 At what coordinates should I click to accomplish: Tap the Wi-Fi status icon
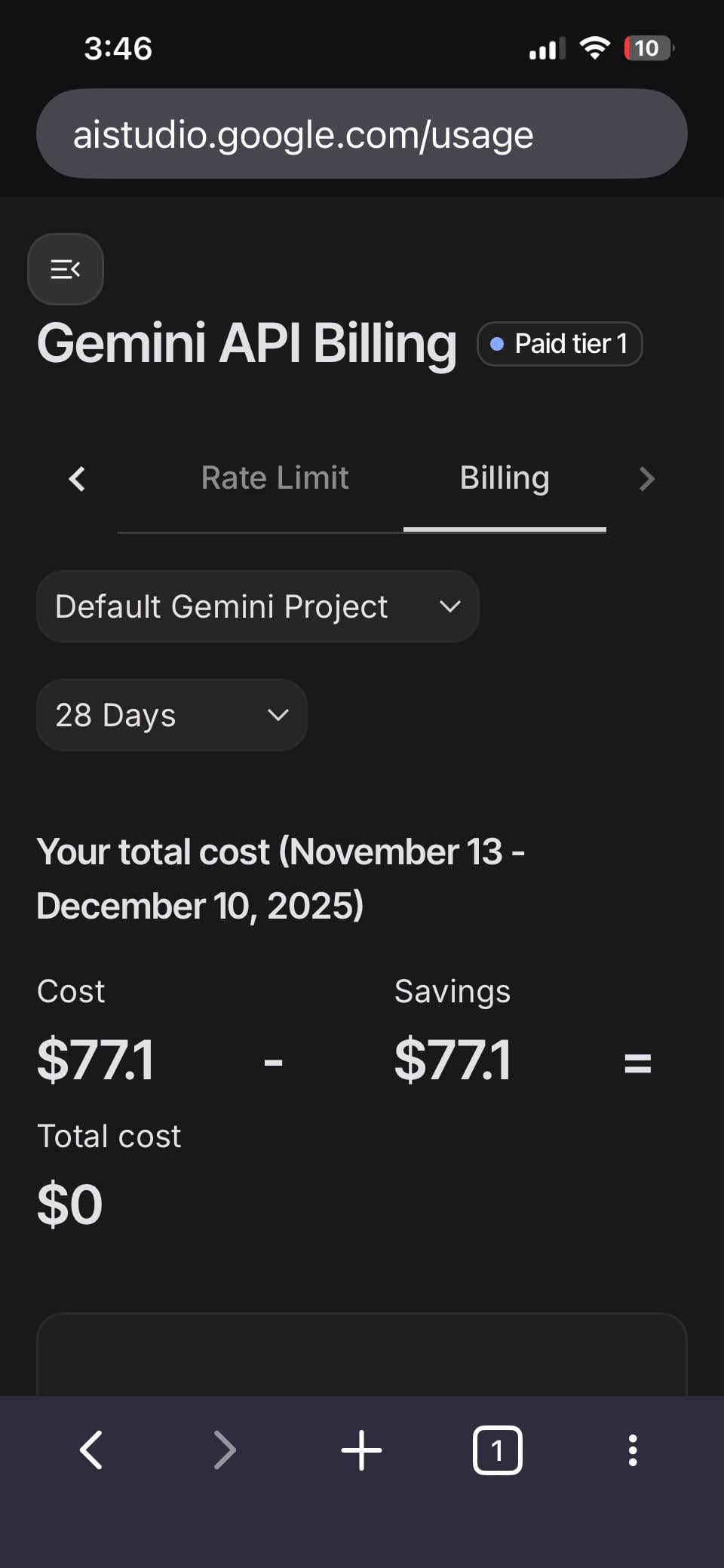tap(594, 48)
